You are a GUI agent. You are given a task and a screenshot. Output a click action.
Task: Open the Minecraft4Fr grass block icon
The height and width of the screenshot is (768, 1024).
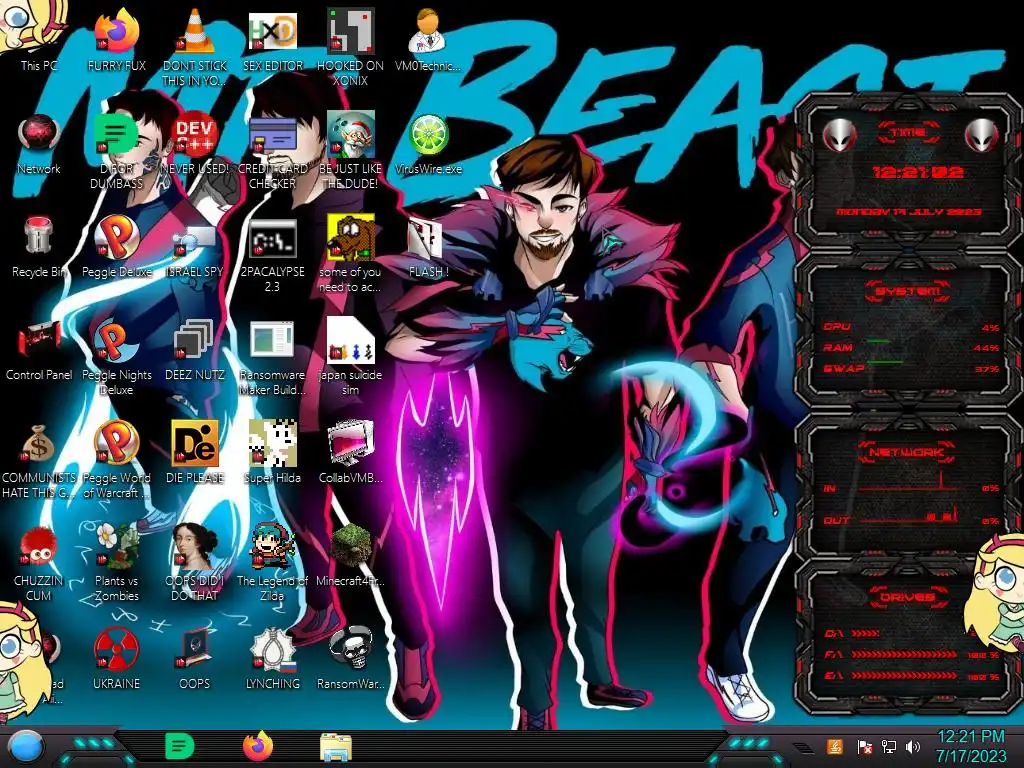pyautogui.click(x=350, y=555)
